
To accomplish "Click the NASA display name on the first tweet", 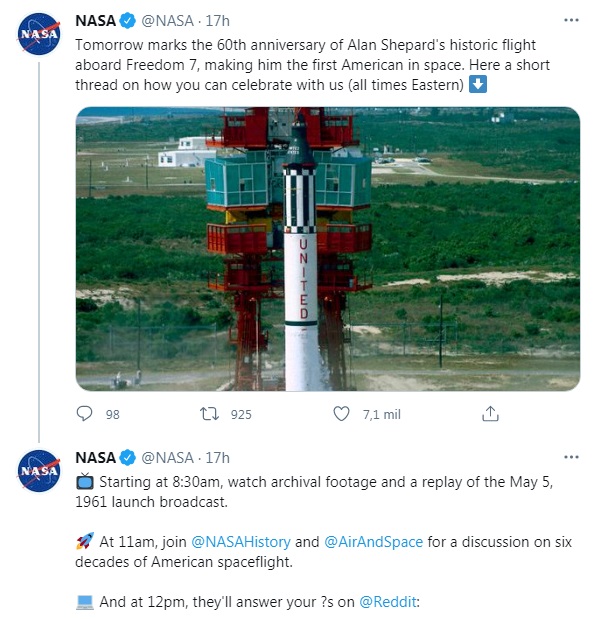I will [96, 21].
